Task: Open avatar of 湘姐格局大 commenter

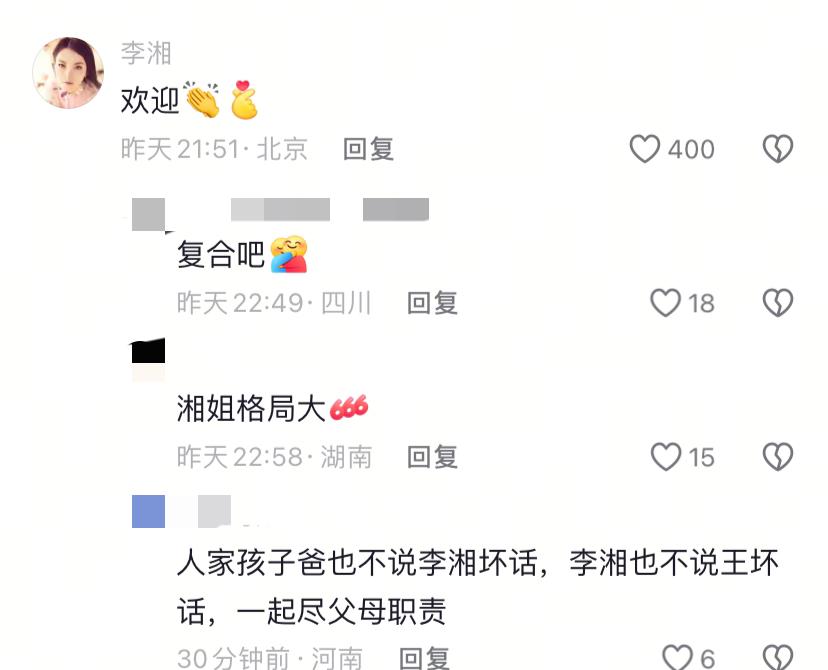Action: [x=148, y=358]
